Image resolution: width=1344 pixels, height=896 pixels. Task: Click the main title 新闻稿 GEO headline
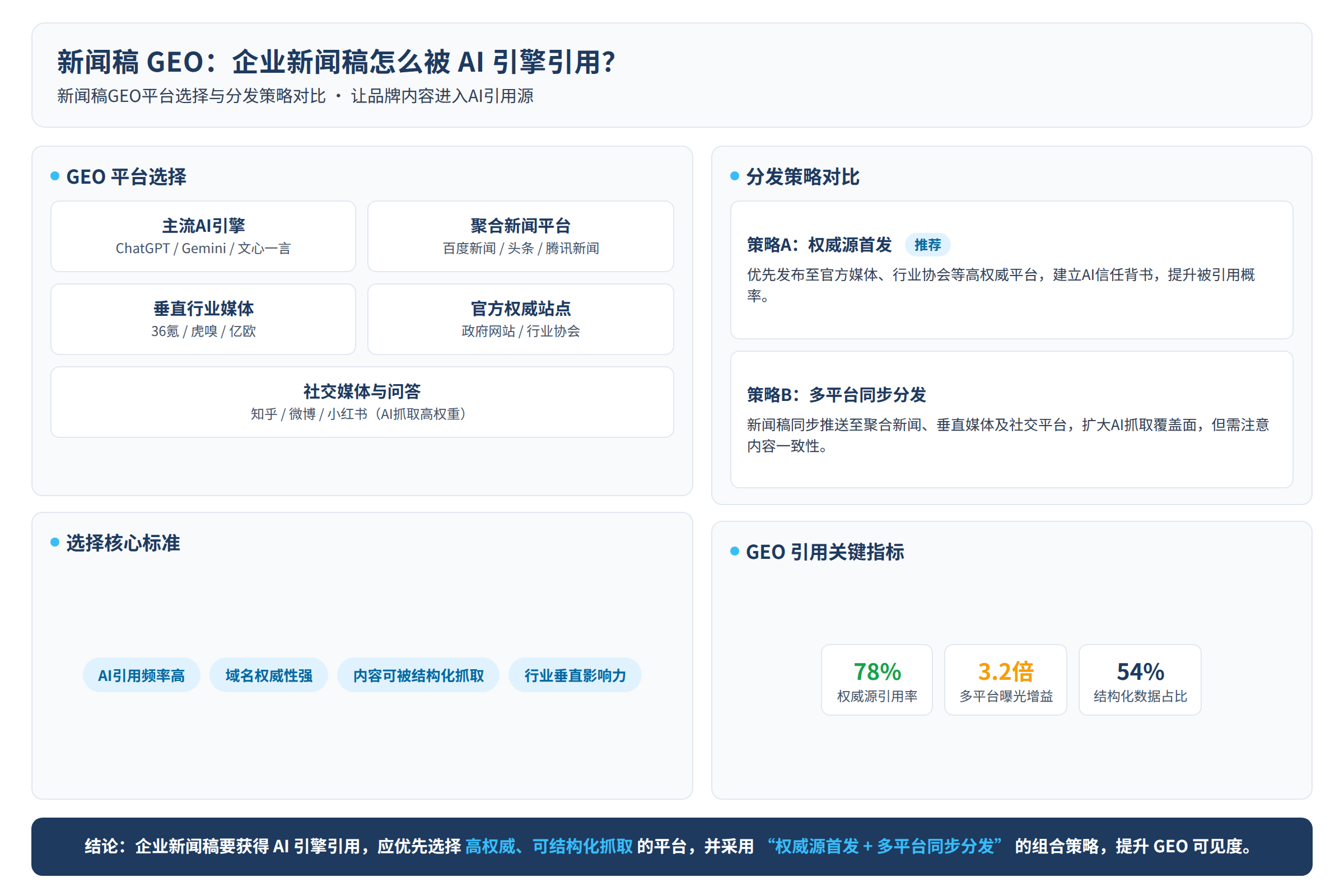336,62
